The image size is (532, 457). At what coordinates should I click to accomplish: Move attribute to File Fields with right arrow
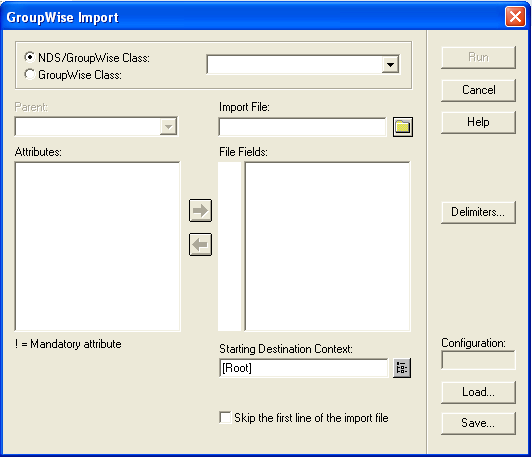click(200, 210)
